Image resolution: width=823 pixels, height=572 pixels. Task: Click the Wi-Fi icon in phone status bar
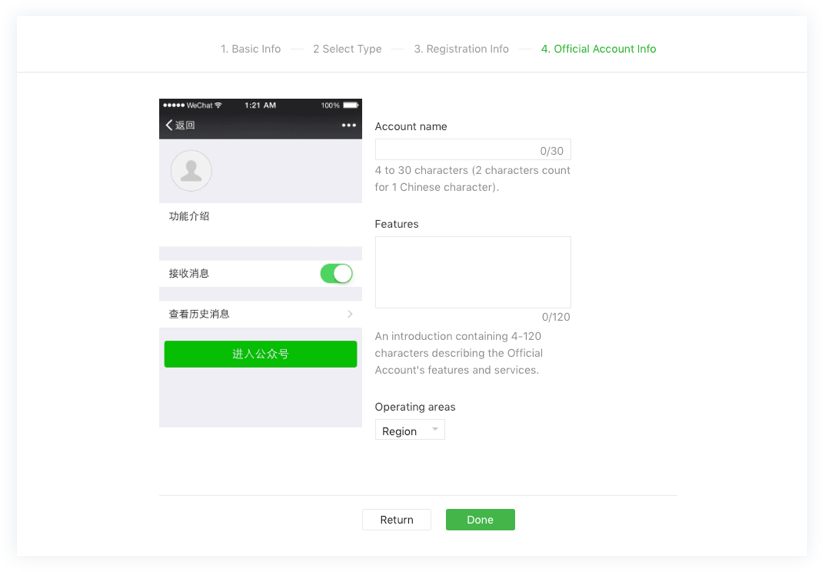pyautogui.click(x=218, y=105)
